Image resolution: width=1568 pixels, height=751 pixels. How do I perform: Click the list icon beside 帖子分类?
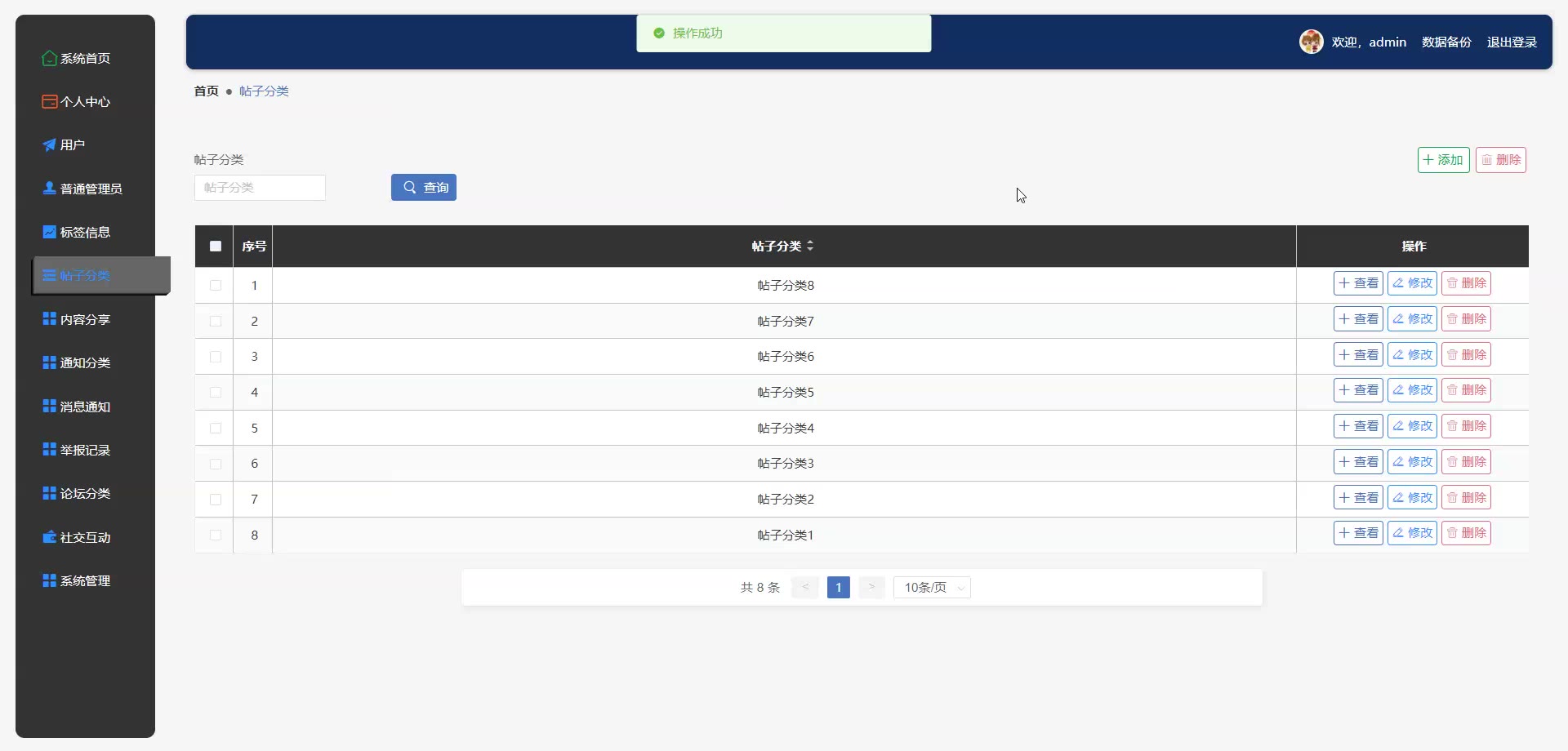click(x=50, y=275)
